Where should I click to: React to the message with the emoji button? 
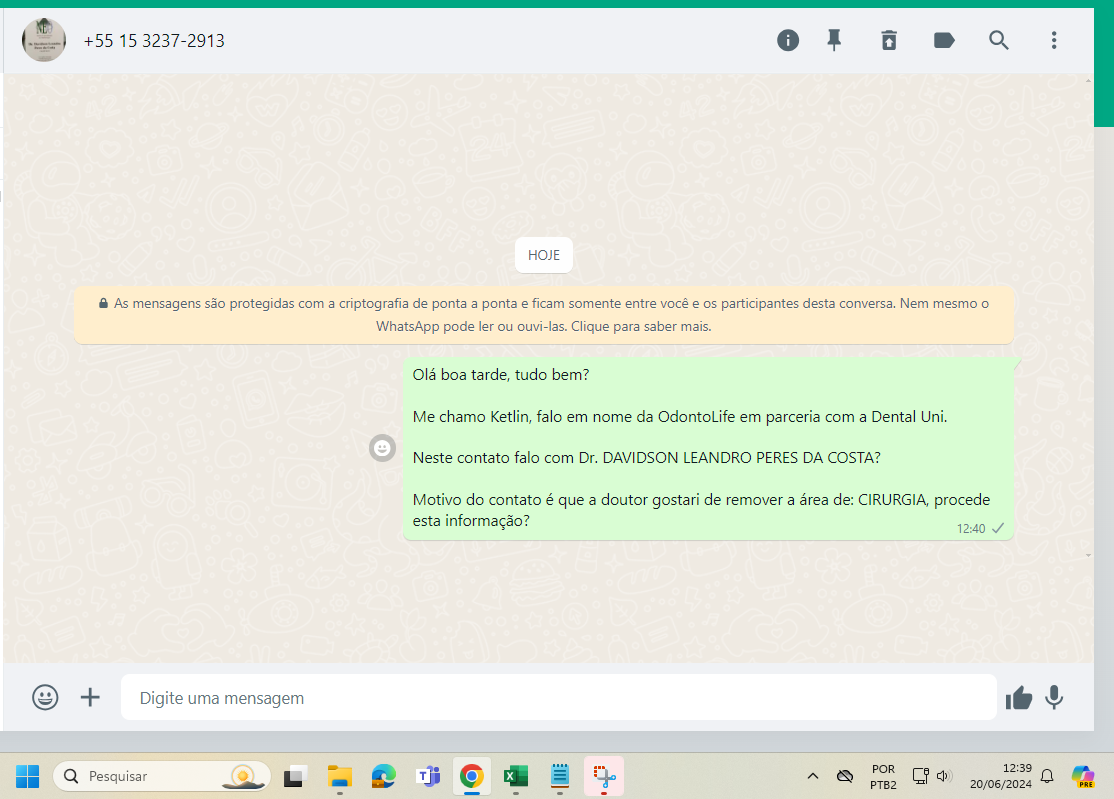click(382, 447)
